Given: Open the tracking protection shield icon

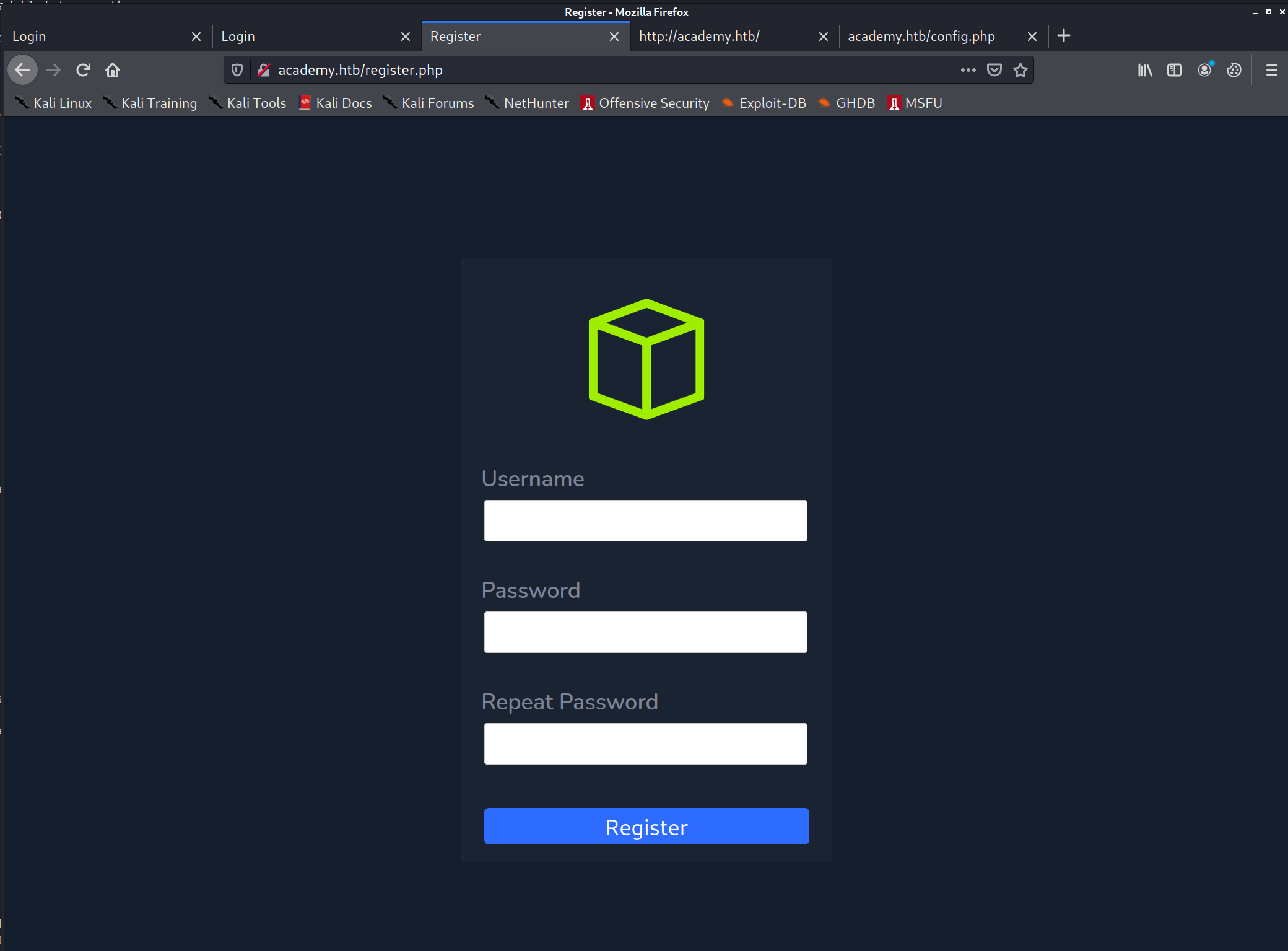Looking at the screenshot, I should pos(237,70).
